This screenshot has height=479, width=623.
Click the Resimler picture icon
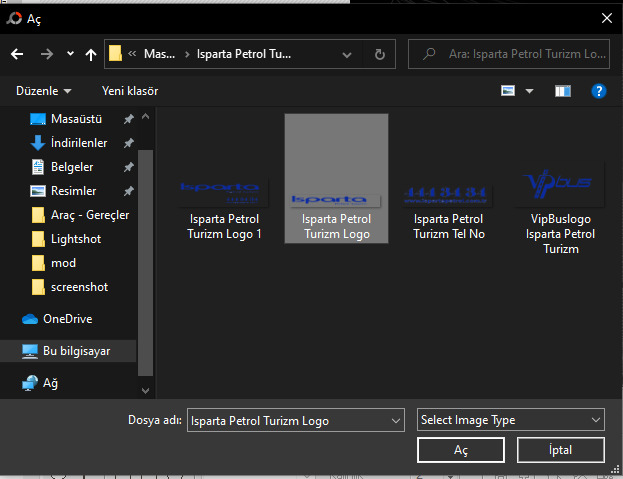coord(38,191)
